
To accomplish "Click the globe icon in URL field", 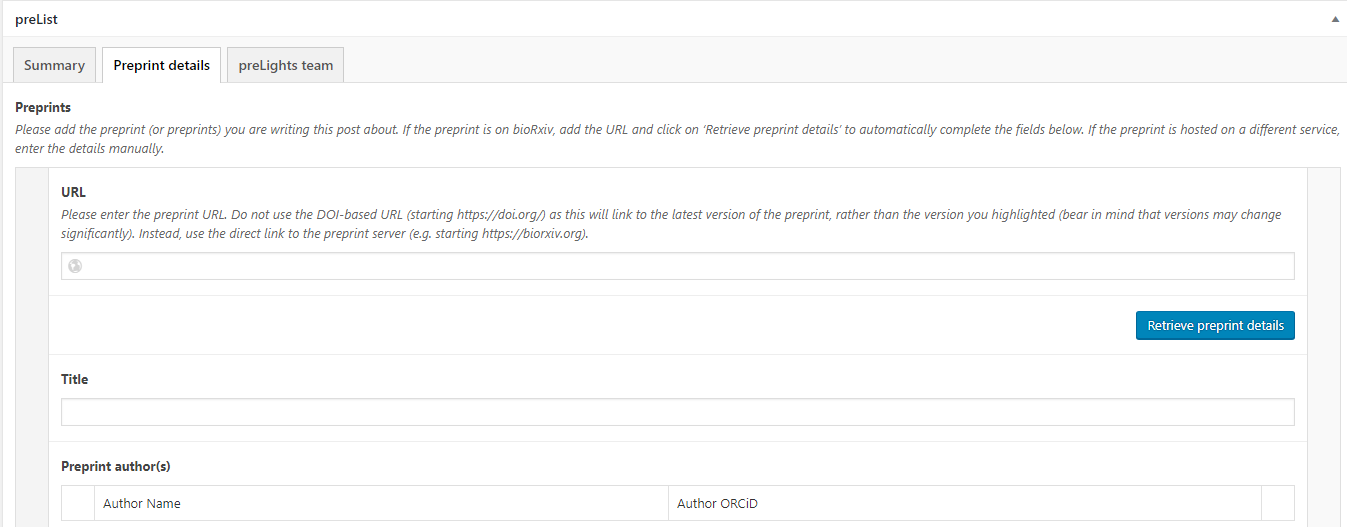I will point(75,266).
